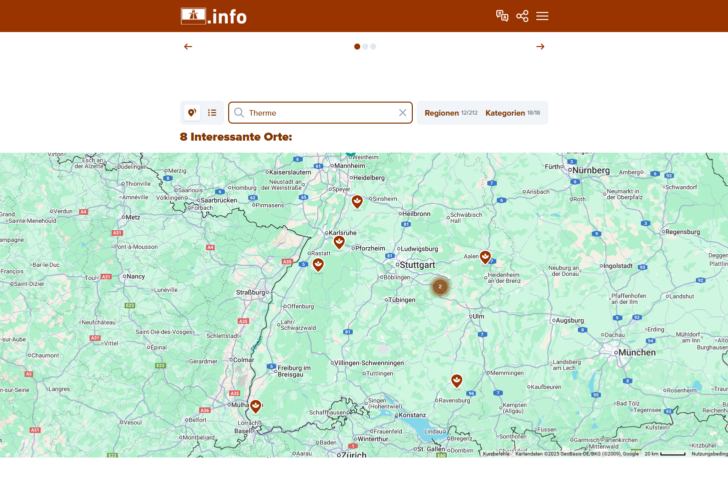Expand the Kategorien filter
The image size is (728, 480).
coord(513,113)
